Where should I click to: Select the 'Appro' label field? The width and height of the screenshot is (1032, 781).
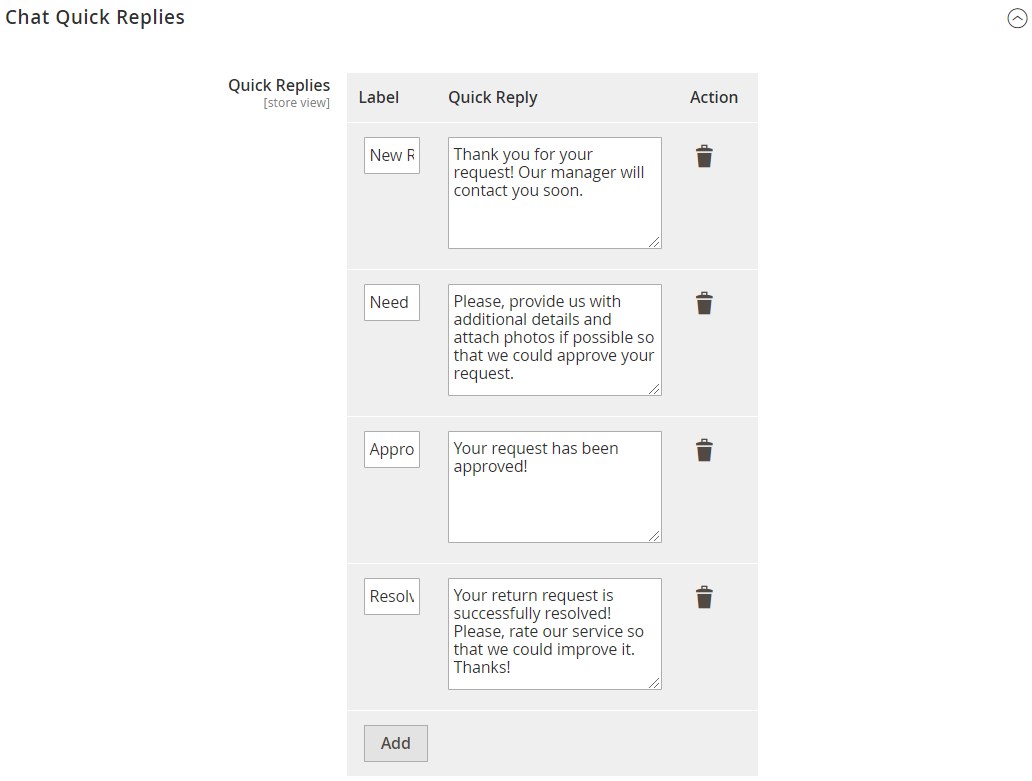coord(392,449)
